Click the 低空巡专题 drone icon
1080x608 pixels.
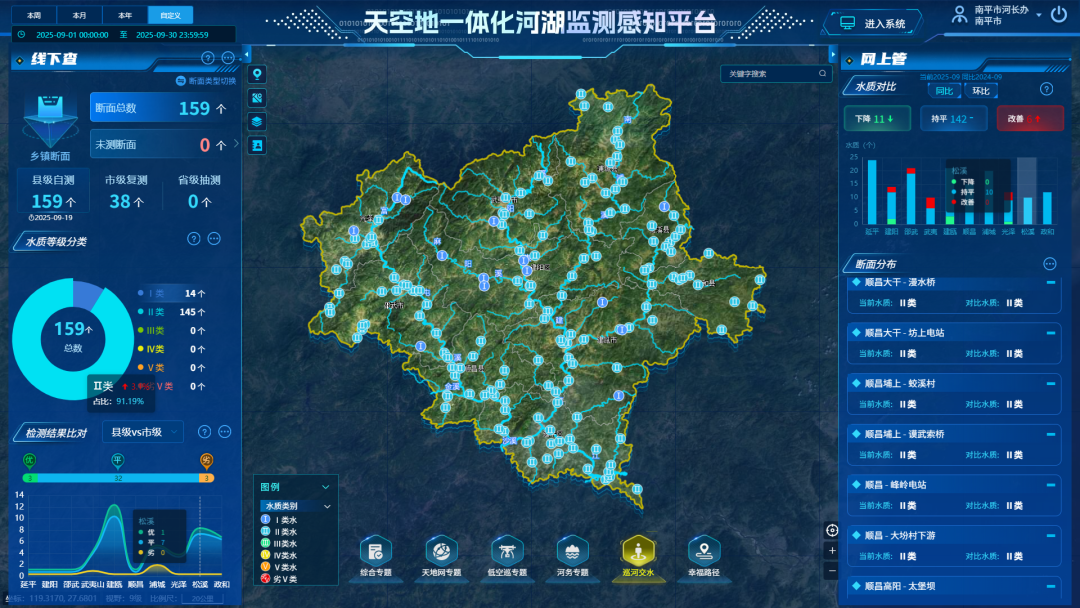tap(506, 551)
